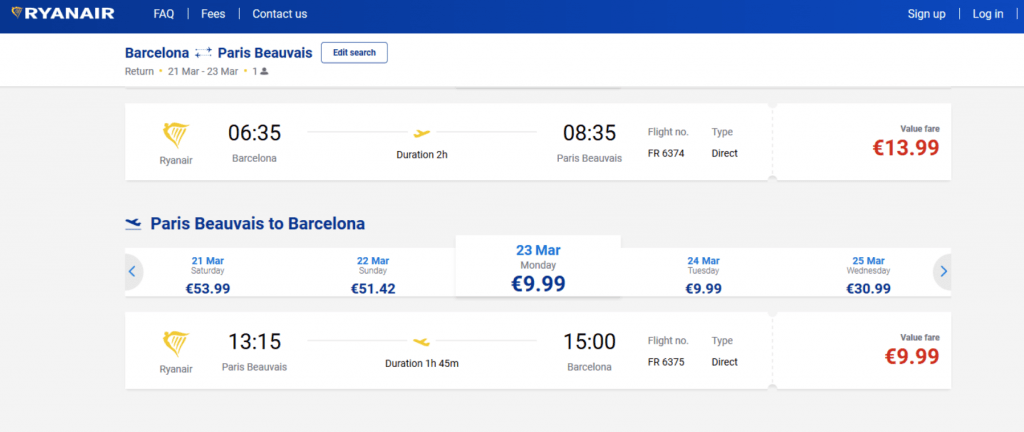1024x432 pixels.
Task: Select the 22 Mar Sunday fare tab
Action: point(373,275)
